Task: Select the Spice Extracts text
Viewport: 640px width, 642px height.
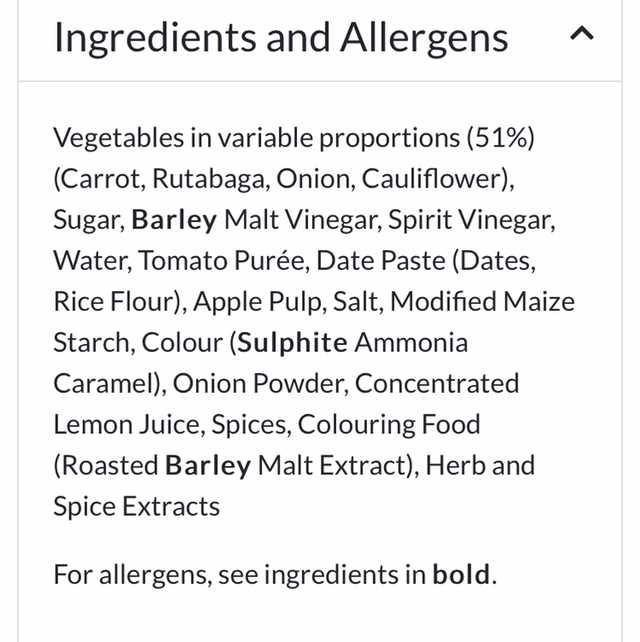Action: click(137, 507)
